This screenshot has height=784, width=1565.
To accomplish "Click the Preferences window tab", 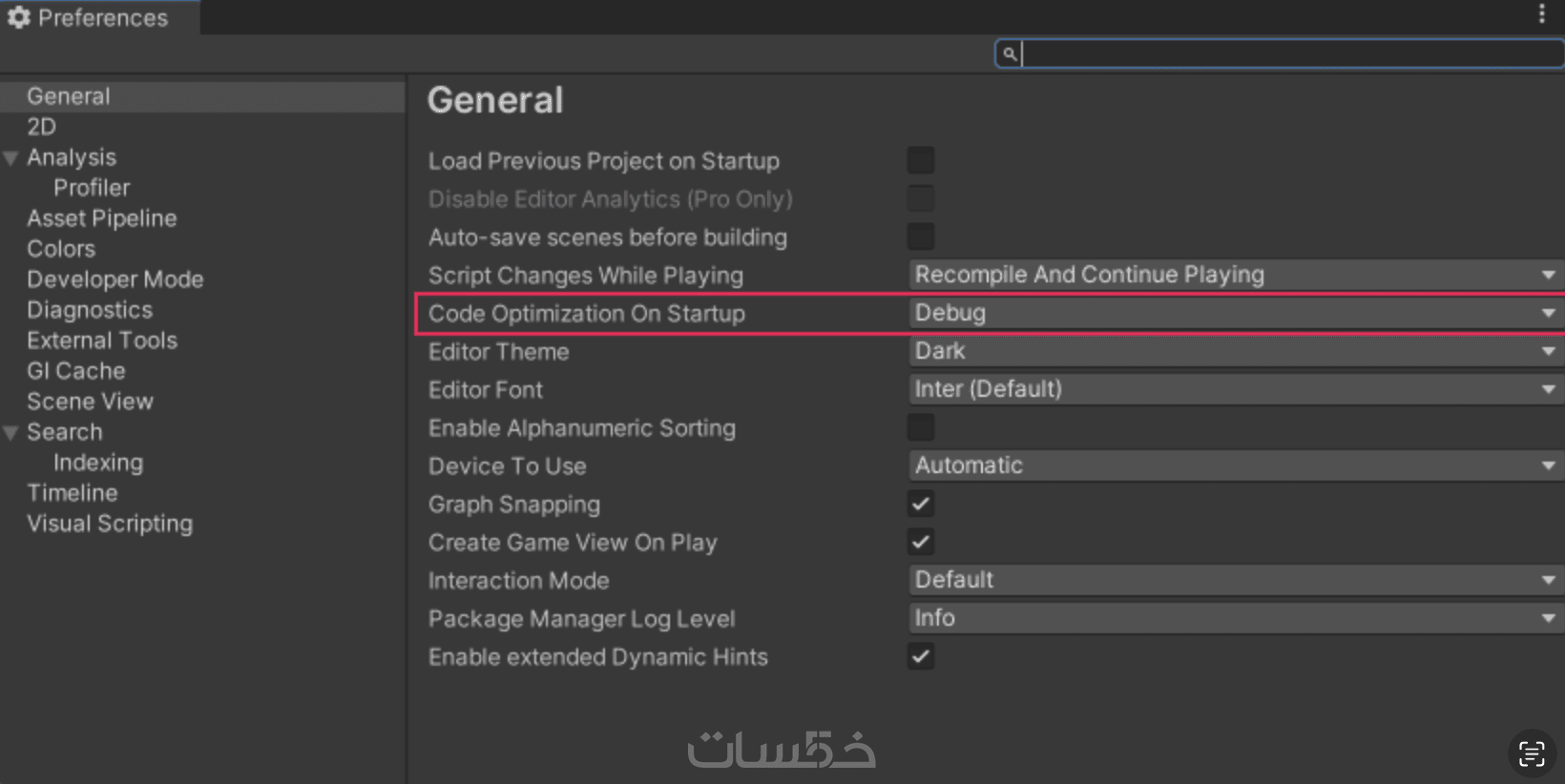I will pyautogui.click(x=99, y=17).
